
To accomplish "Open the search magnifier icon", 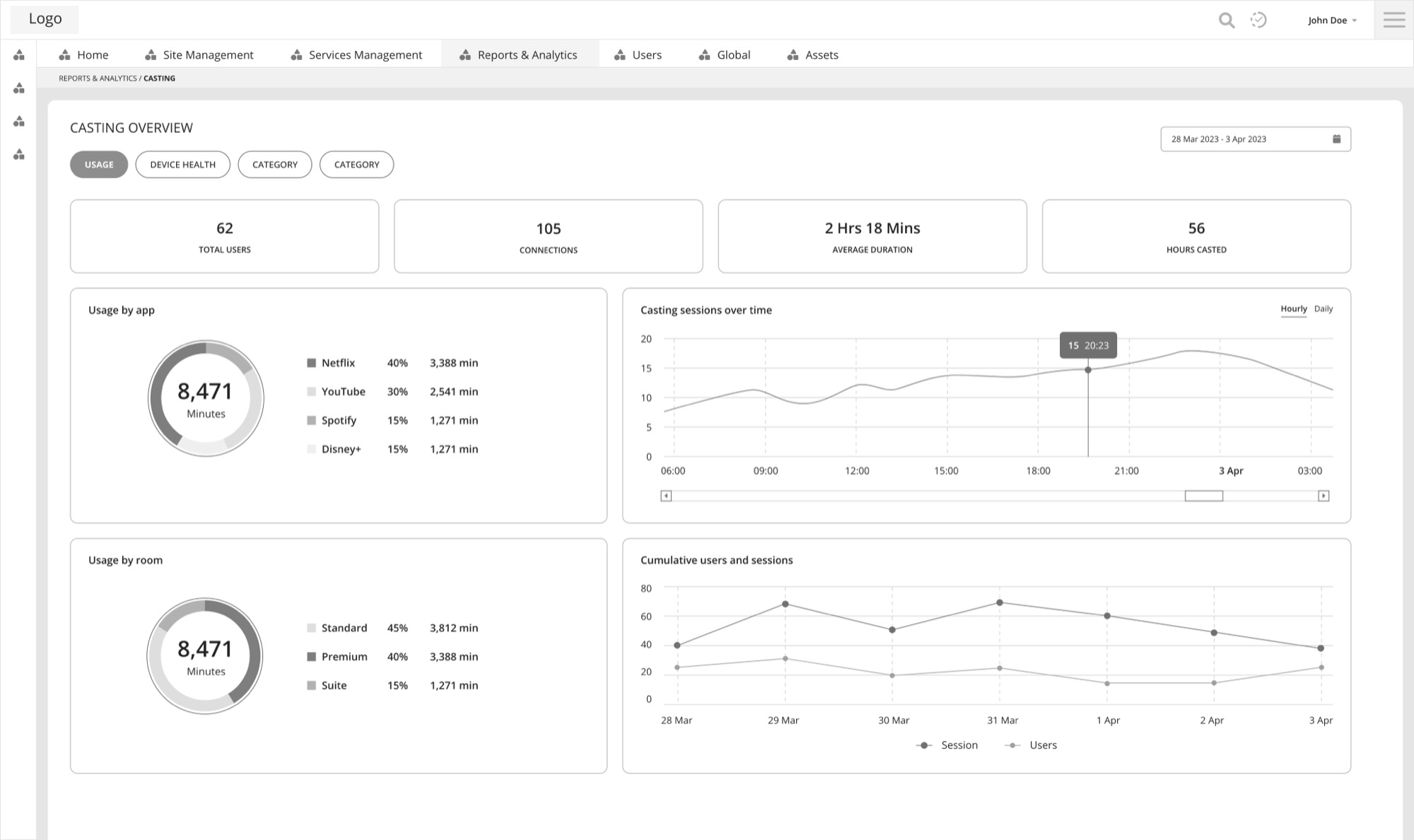I will (x=1227, y=21).
